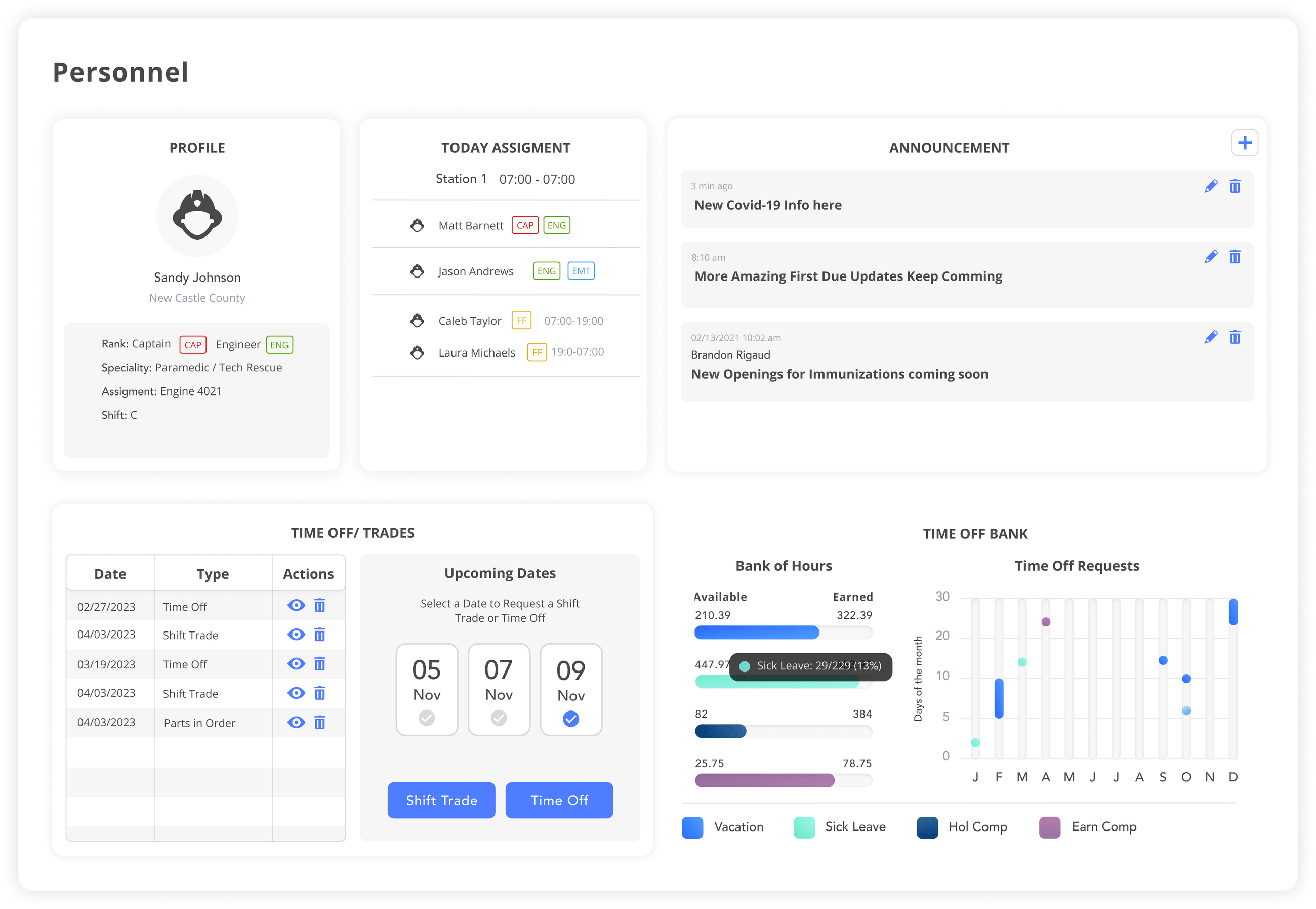Delete the Parts in Order entry

(320, 722)
